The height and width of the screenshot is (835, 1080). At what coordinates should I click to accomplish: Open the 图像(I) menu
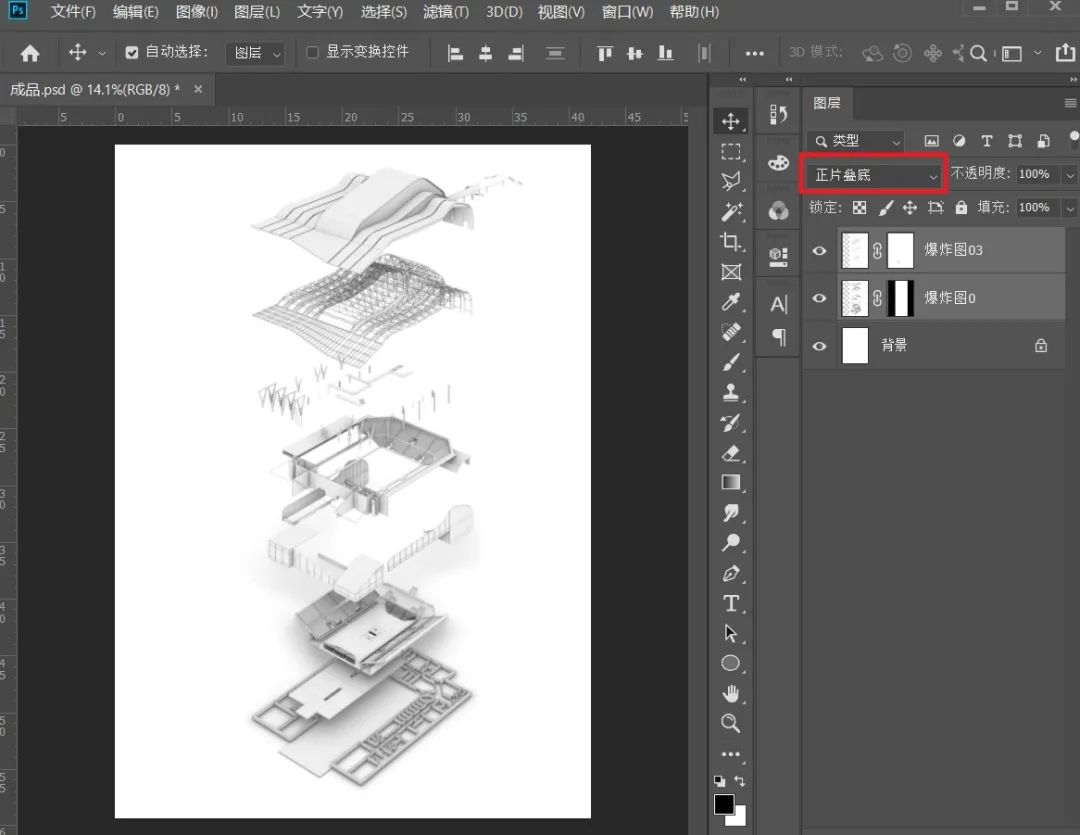coord(196,12)
